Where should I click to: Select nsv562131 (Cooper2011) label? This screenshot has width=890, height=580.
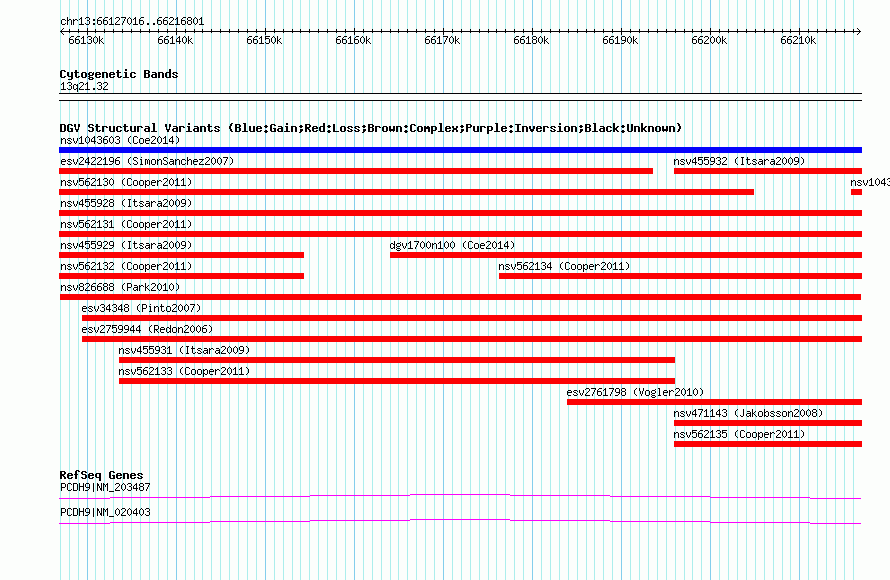tap(126, 224)
